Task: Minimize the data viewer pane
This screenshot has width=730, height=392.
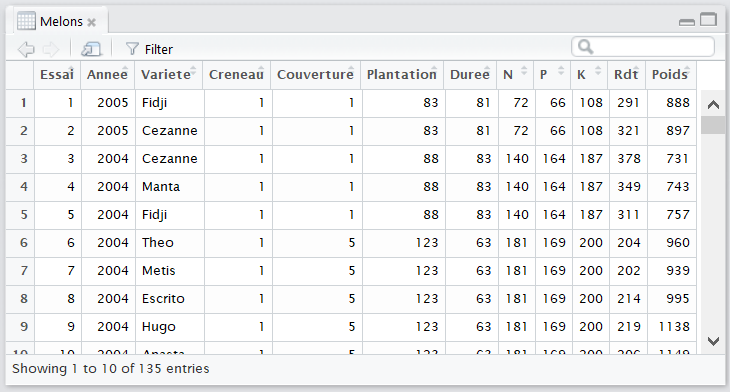Action: coord(687,22)
